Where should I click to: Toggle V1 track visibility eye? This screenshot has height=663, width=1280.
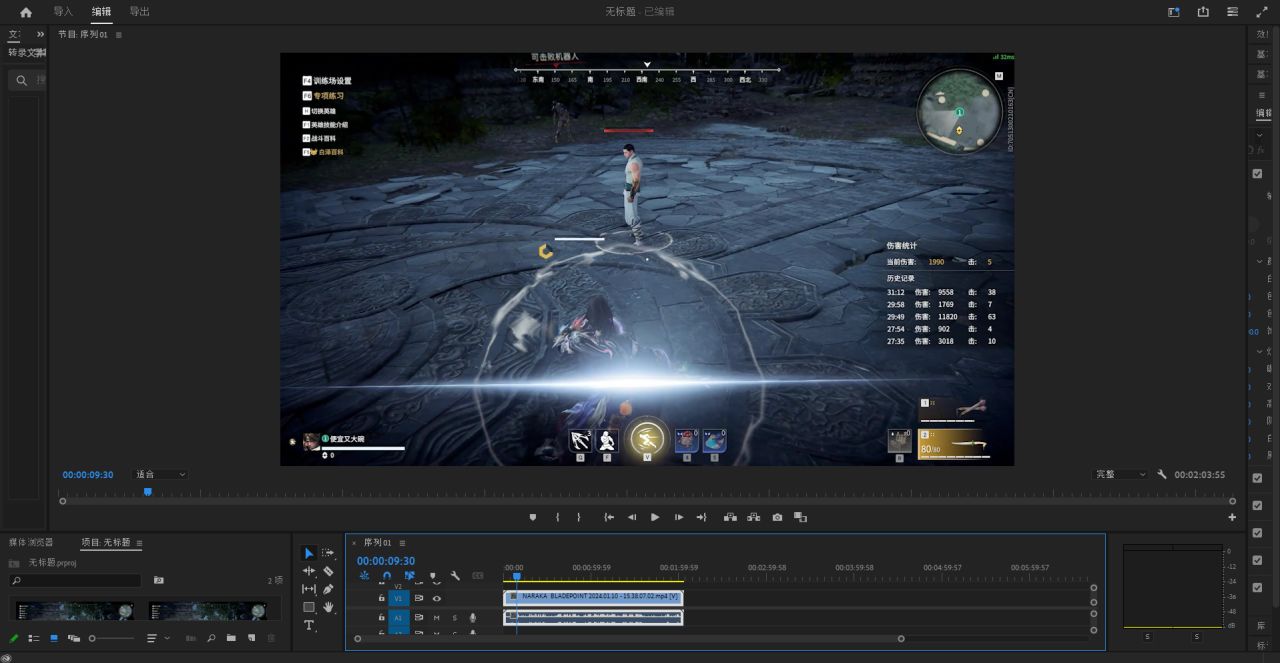(x=437, y=598)
